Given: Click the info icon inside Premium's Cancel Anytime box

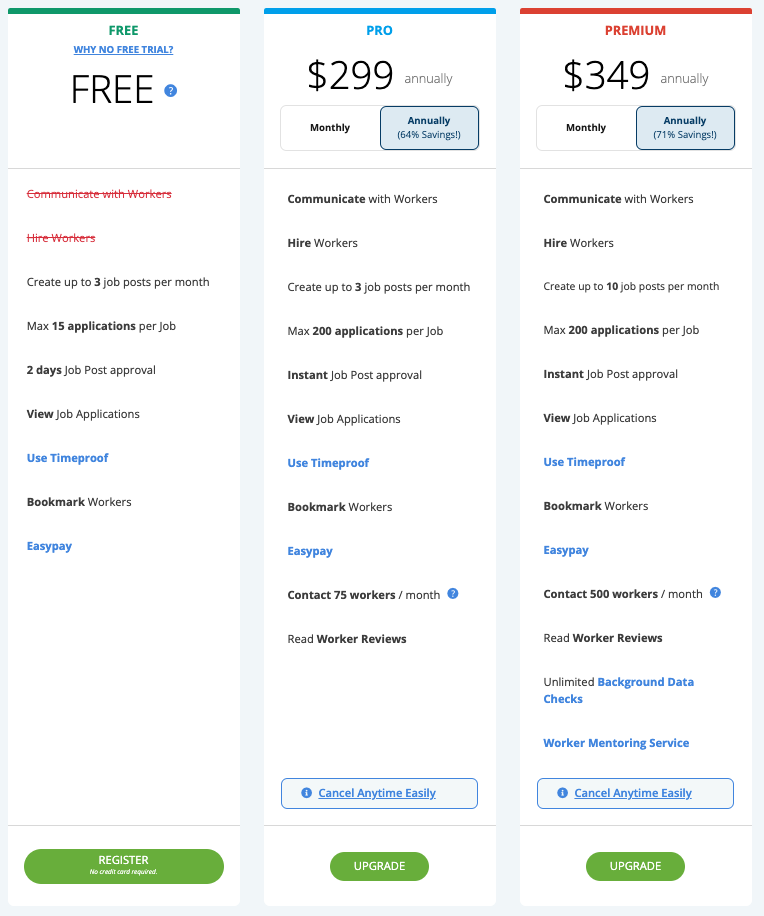Looking at the screenshot, I should [562, 792].
